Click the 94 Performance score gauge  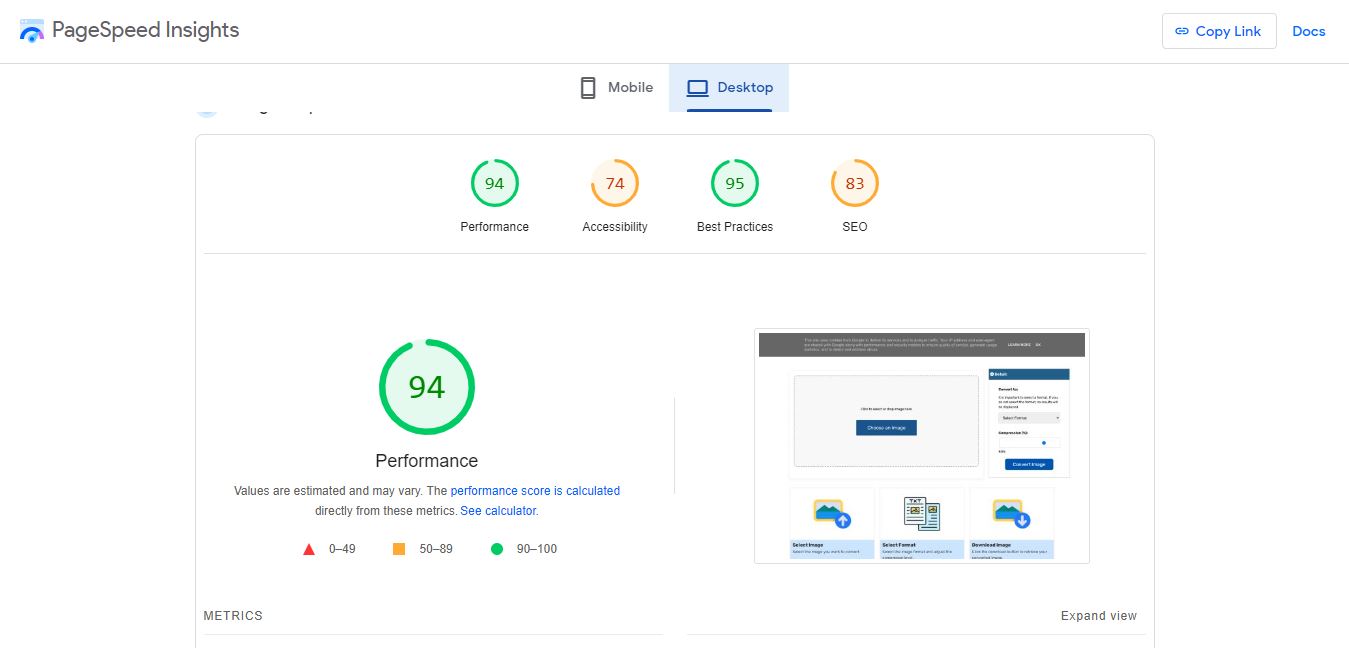tap(494, 183)
